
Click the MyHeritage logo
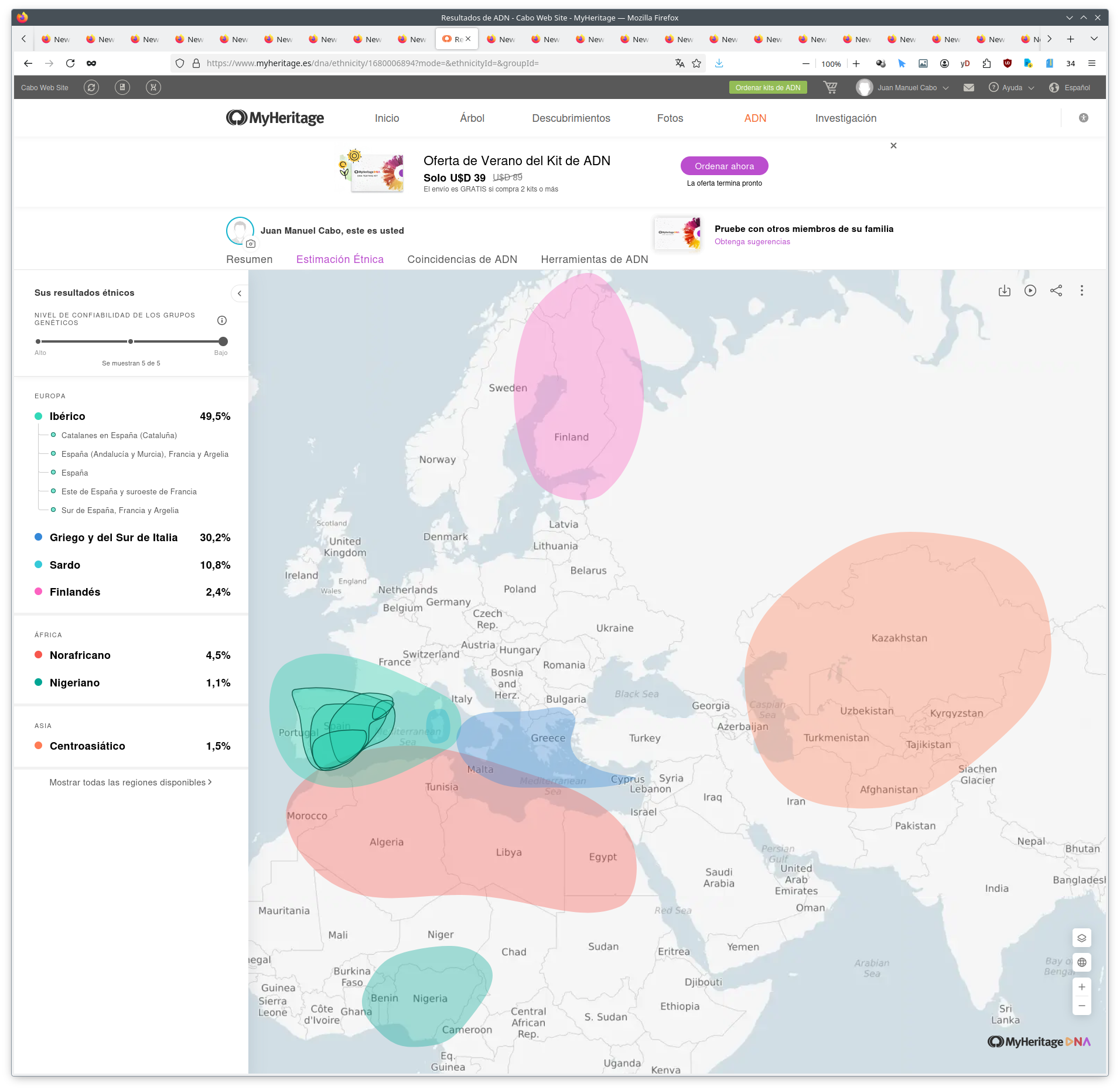[275, 118]
